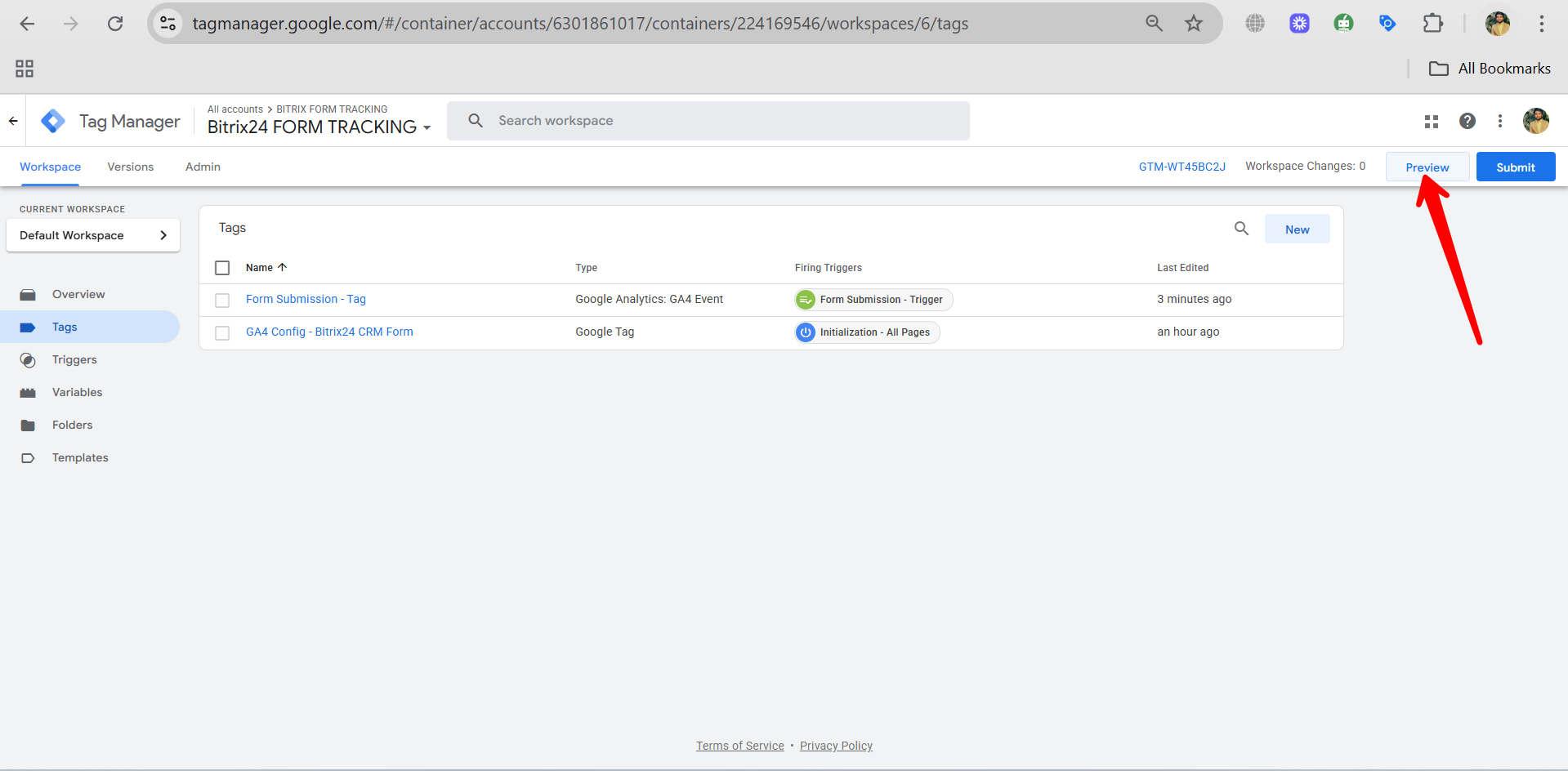Screen dimensions: 1568x771
Task: Click the Google Analytics: GA4 Event type cell
Action: coord(649,299)
